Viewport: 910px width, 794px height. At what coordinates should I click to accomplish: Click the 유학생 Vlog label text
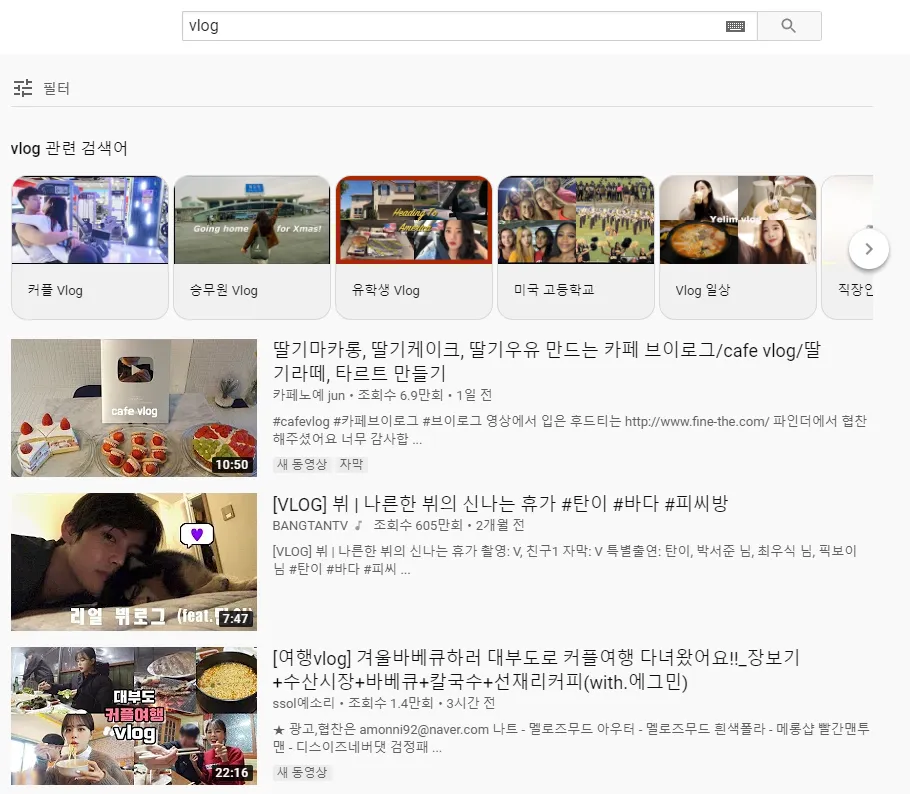tap(385, 290)
